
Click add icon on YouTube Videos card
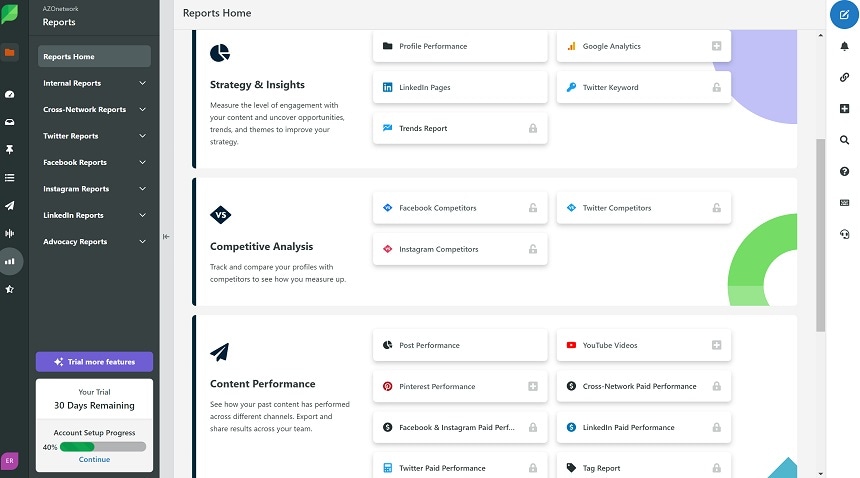click(x=716, y=345)
